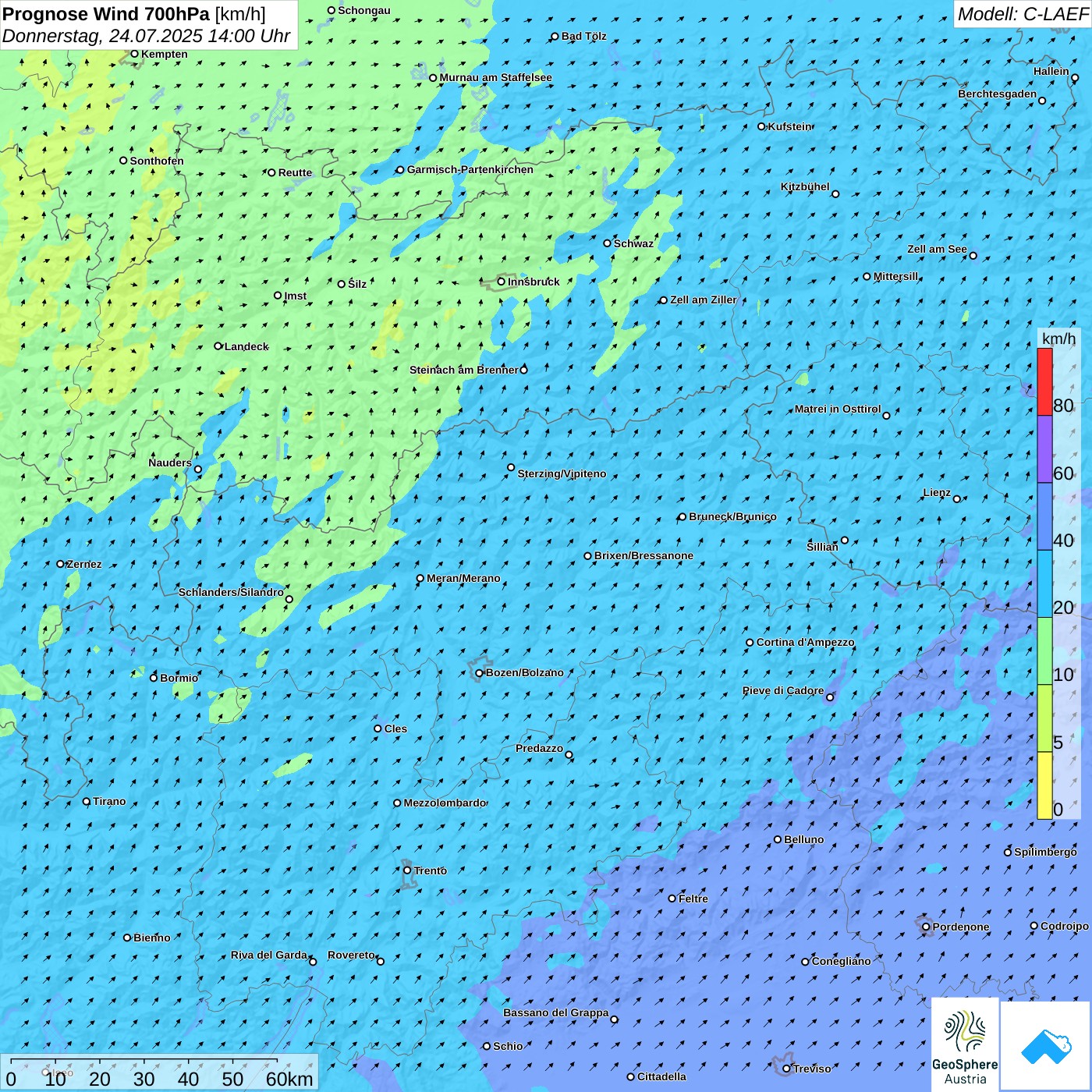
Task: Click the 'Riva del Garda' label
Action: point(269,955)
